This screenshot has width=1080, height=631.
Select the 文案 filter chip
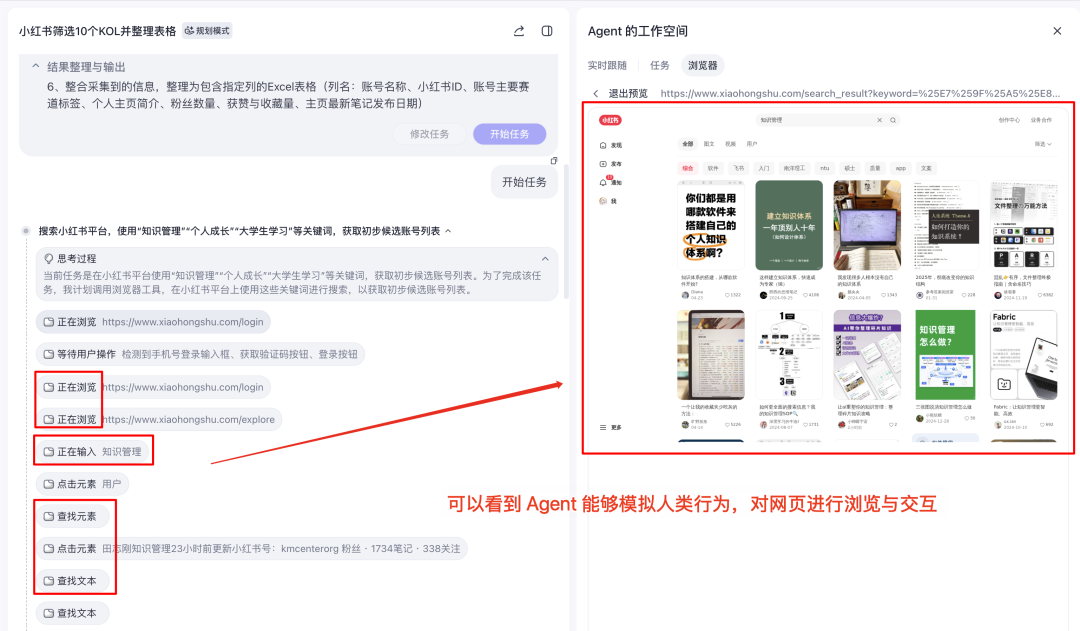(926, 168)
